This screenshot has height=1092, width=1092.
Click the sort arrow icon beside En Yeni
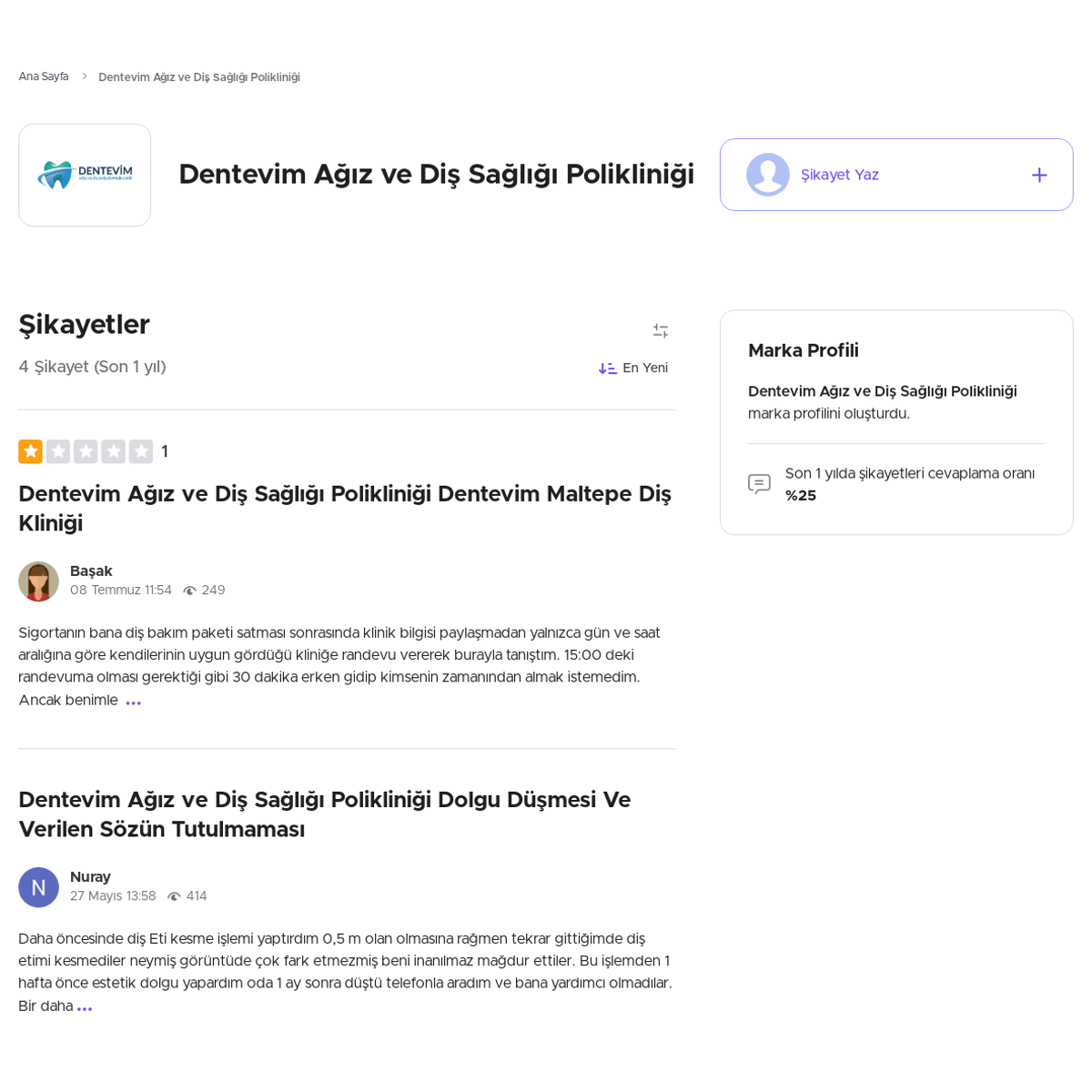607,369
